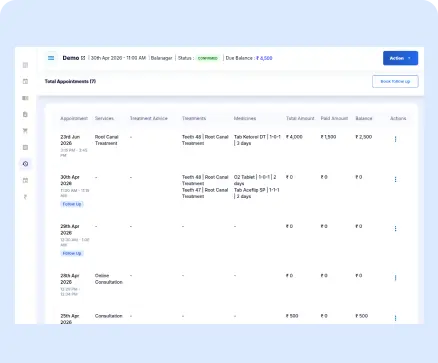Click the small icon right after Demo name
The image size is (438, 363).
pyautogui.click(x=83, y=58)
